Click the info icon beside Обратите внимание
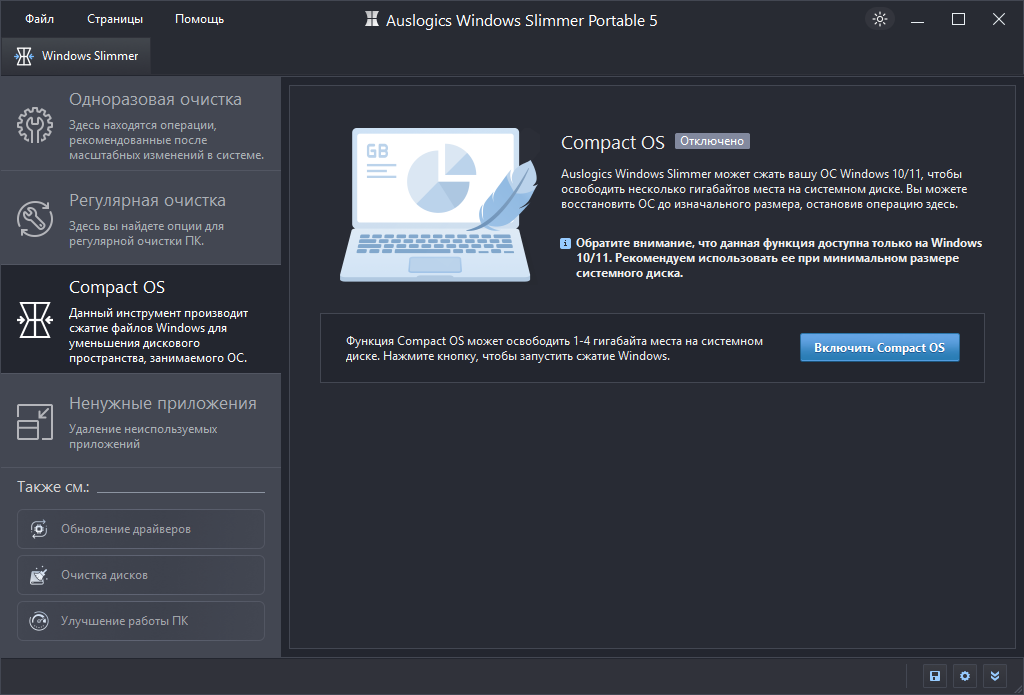The image size is (1024, 695). pyautogui.click(x=566, y=244)
